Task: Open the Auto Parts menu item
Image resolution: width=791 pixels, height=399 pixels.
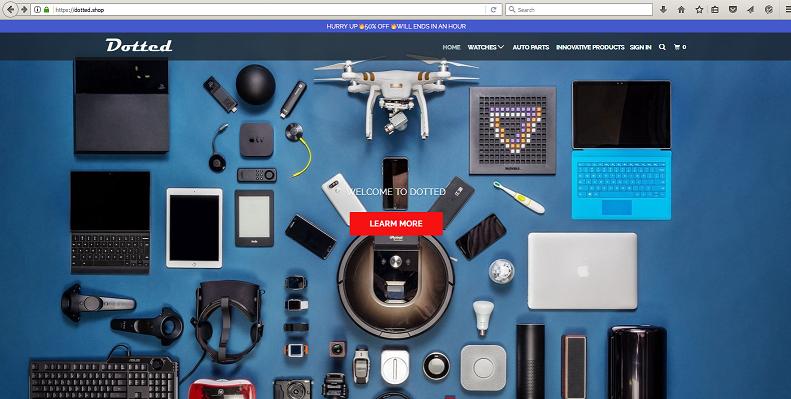Action: click(x=531, y=47)
